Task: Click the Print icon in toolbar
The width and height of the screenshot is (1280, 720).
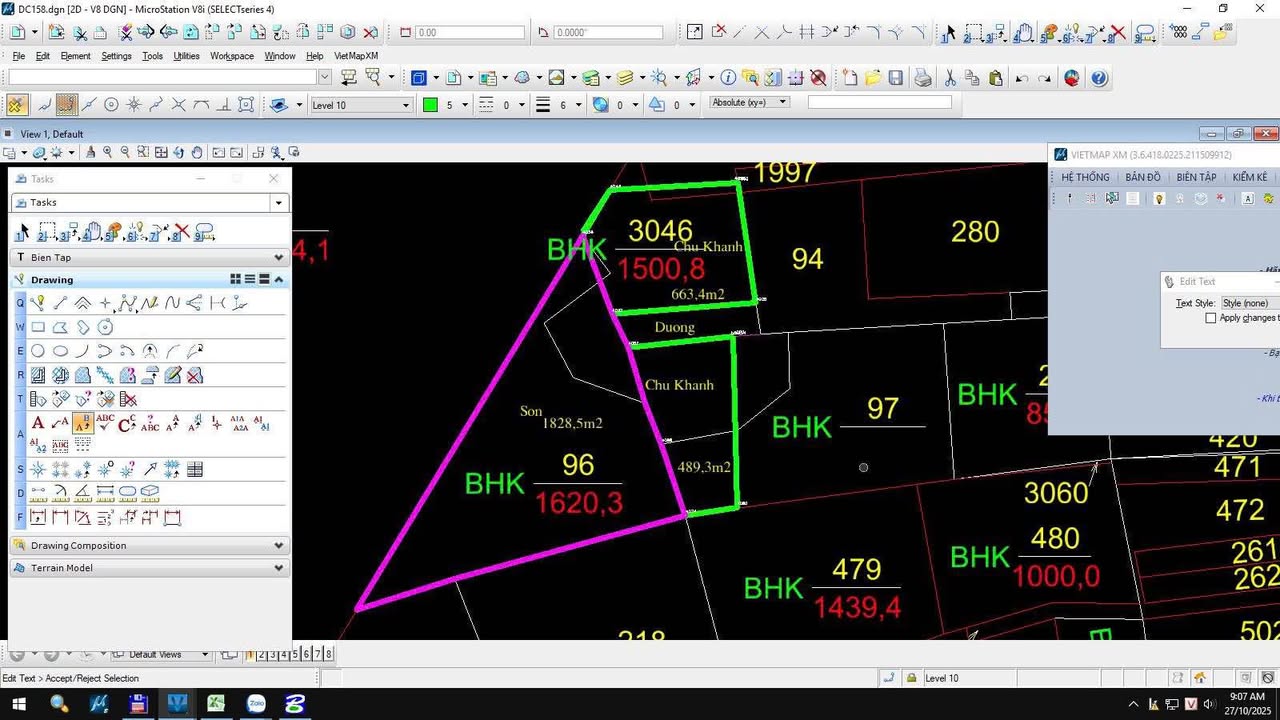Action: coord(923,78)
